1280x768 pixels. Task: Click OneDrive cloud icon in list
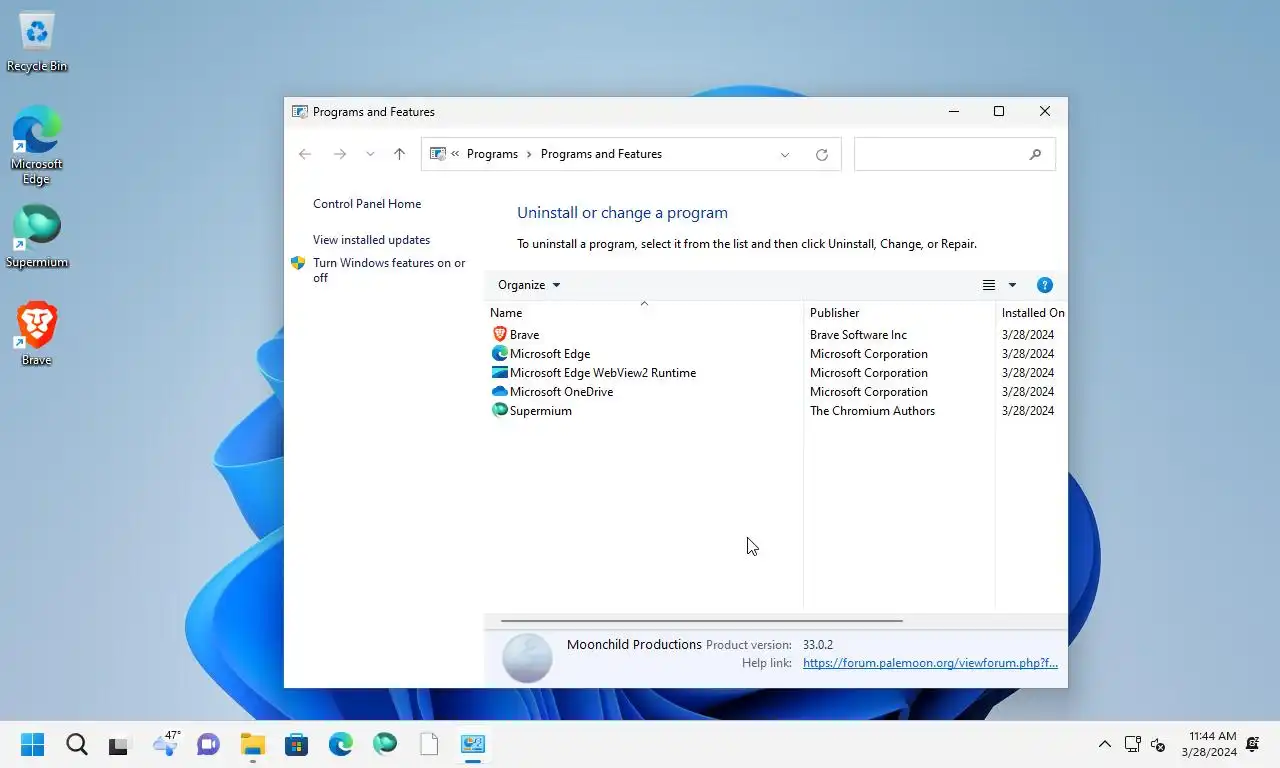[x=500, y=391]
